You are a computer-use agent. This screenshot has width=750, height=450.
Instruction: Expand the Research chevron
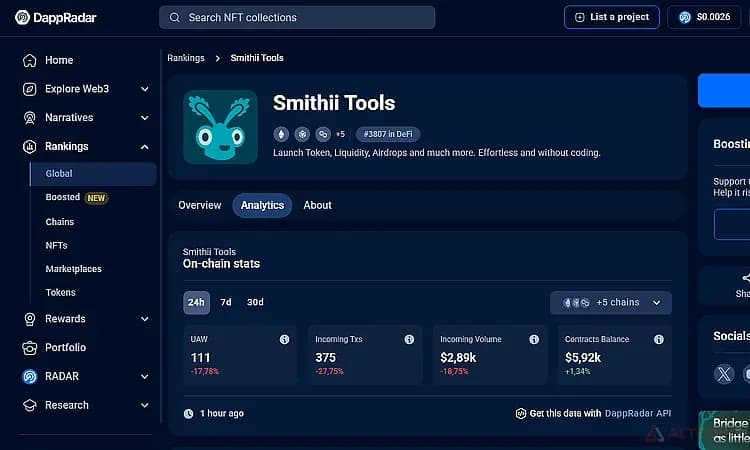point(144,406)
